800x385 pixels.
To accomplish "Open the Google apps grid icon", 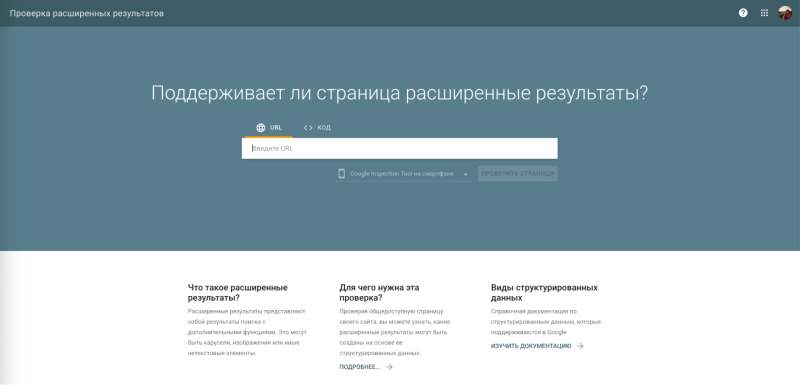I will click(x=764, y=13).
